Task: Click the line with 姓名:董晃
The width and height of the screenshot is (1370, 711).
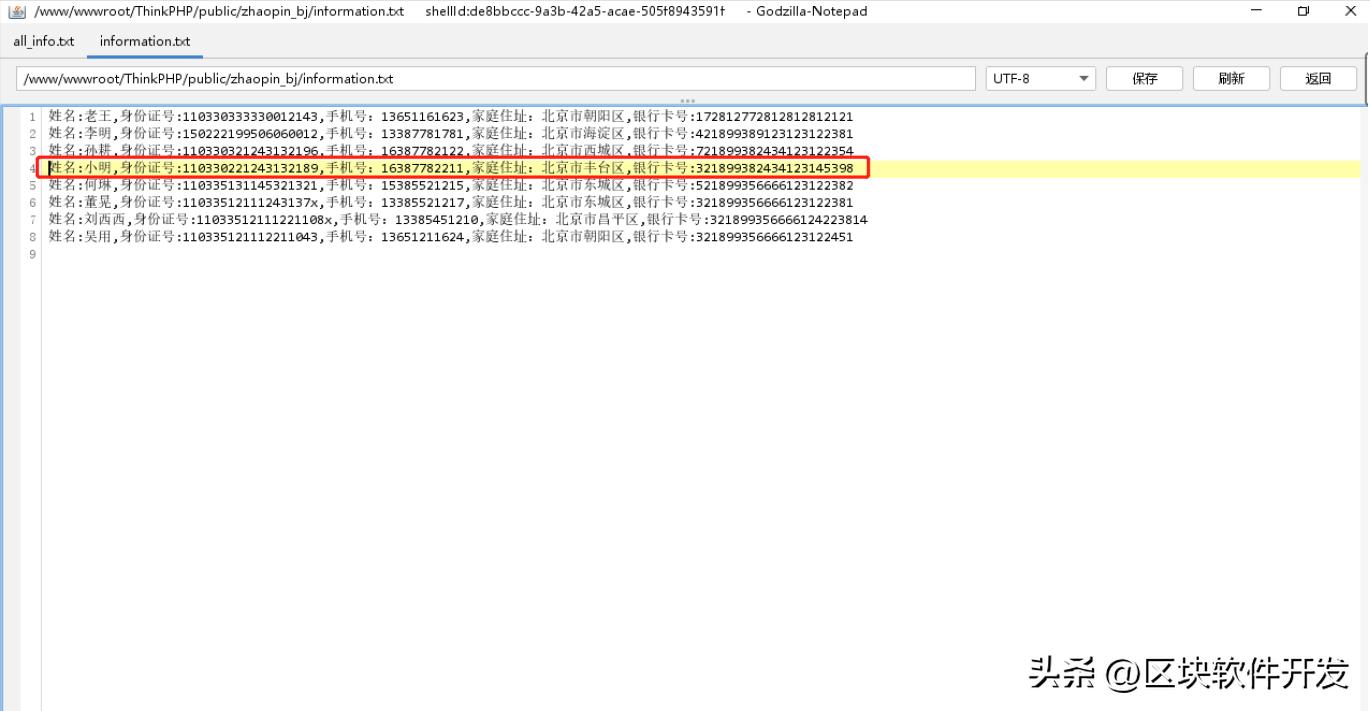Action: tap(451, 202)
